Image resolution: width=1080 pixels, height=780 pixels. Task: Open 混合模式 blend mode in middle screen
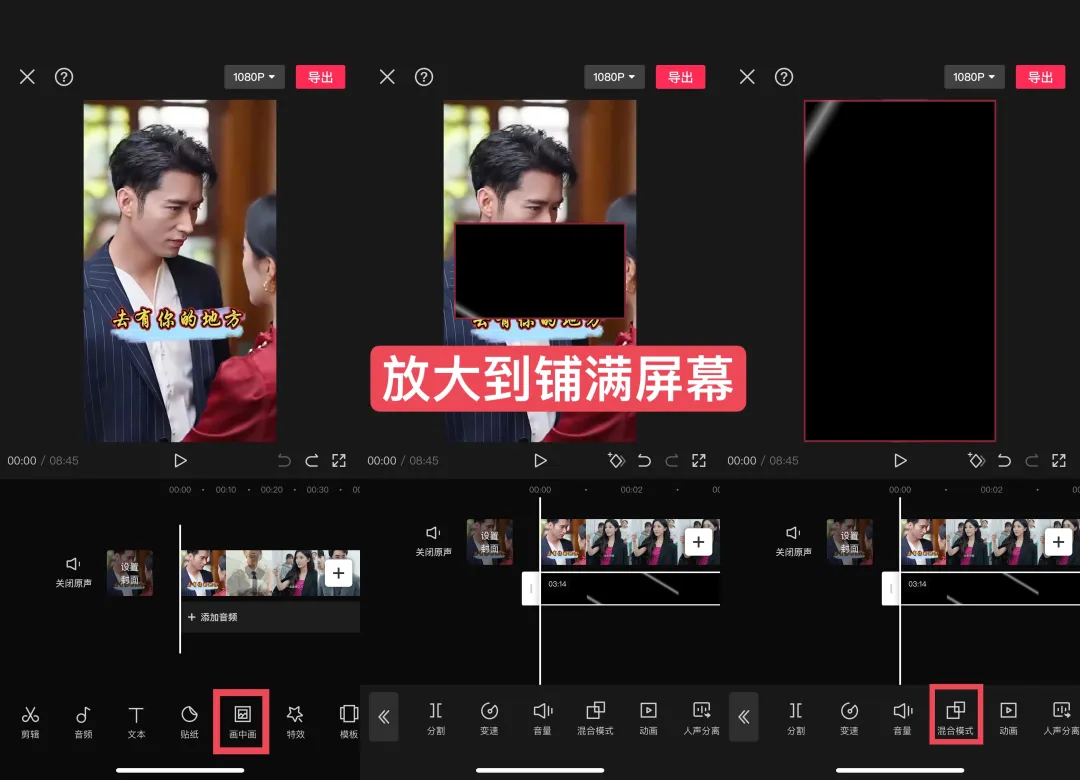pos(595,718)
